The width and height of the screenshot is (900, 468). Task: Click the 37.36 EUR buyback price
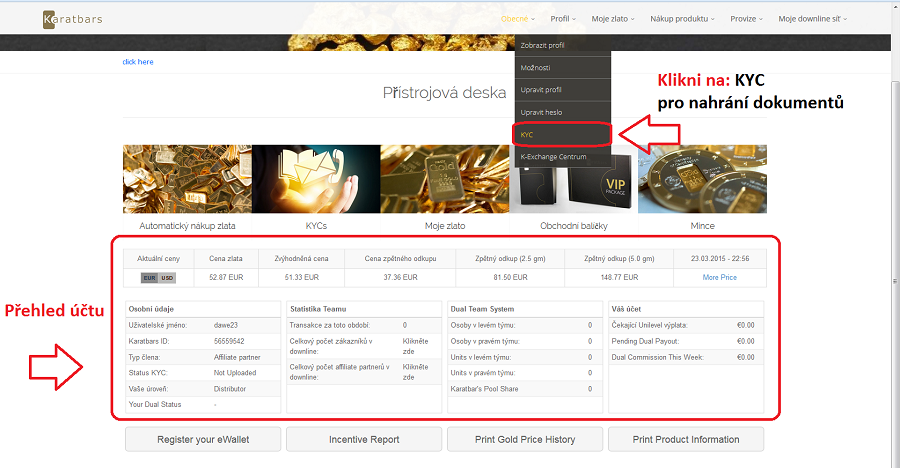point(401,277)
